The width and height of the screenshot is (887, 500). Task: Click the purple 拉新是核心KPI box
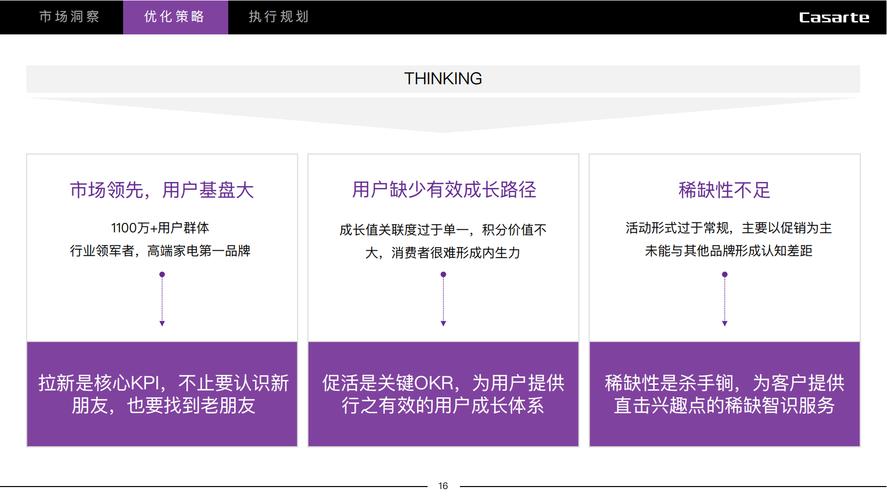tap(162, 394)
